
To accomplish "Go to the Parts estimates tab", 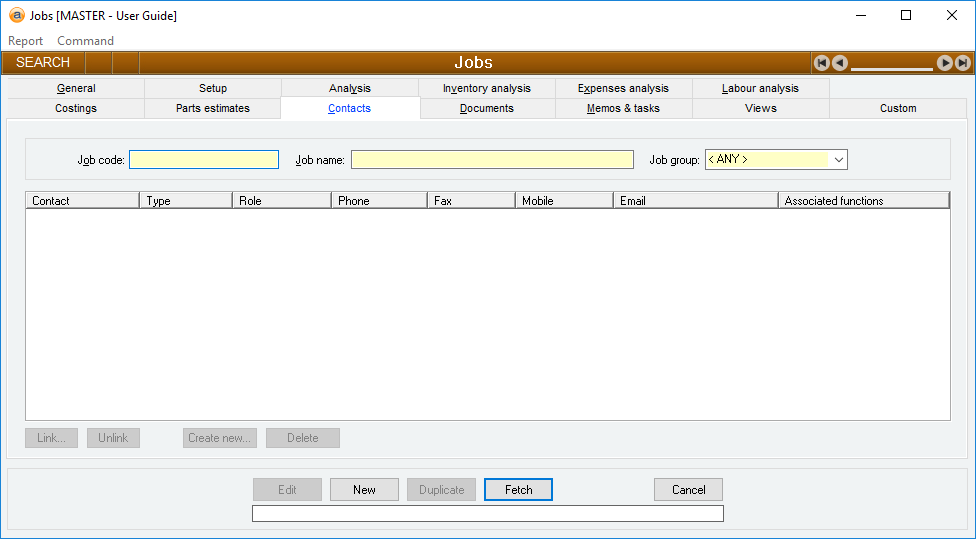I will (x=213, y=108).
